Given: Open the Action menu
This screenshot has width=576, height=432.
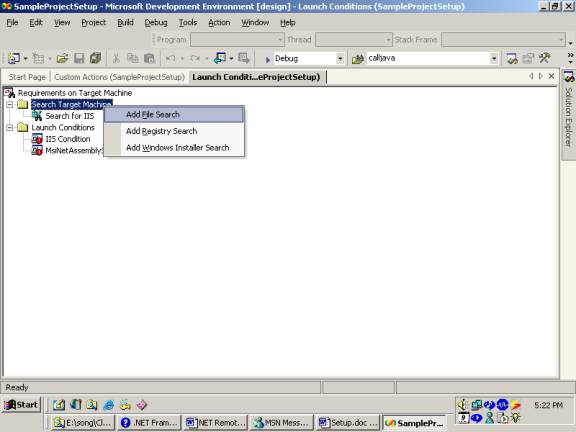Looking at the screenshot, I should pyautogui.click(x=219, y=23).
